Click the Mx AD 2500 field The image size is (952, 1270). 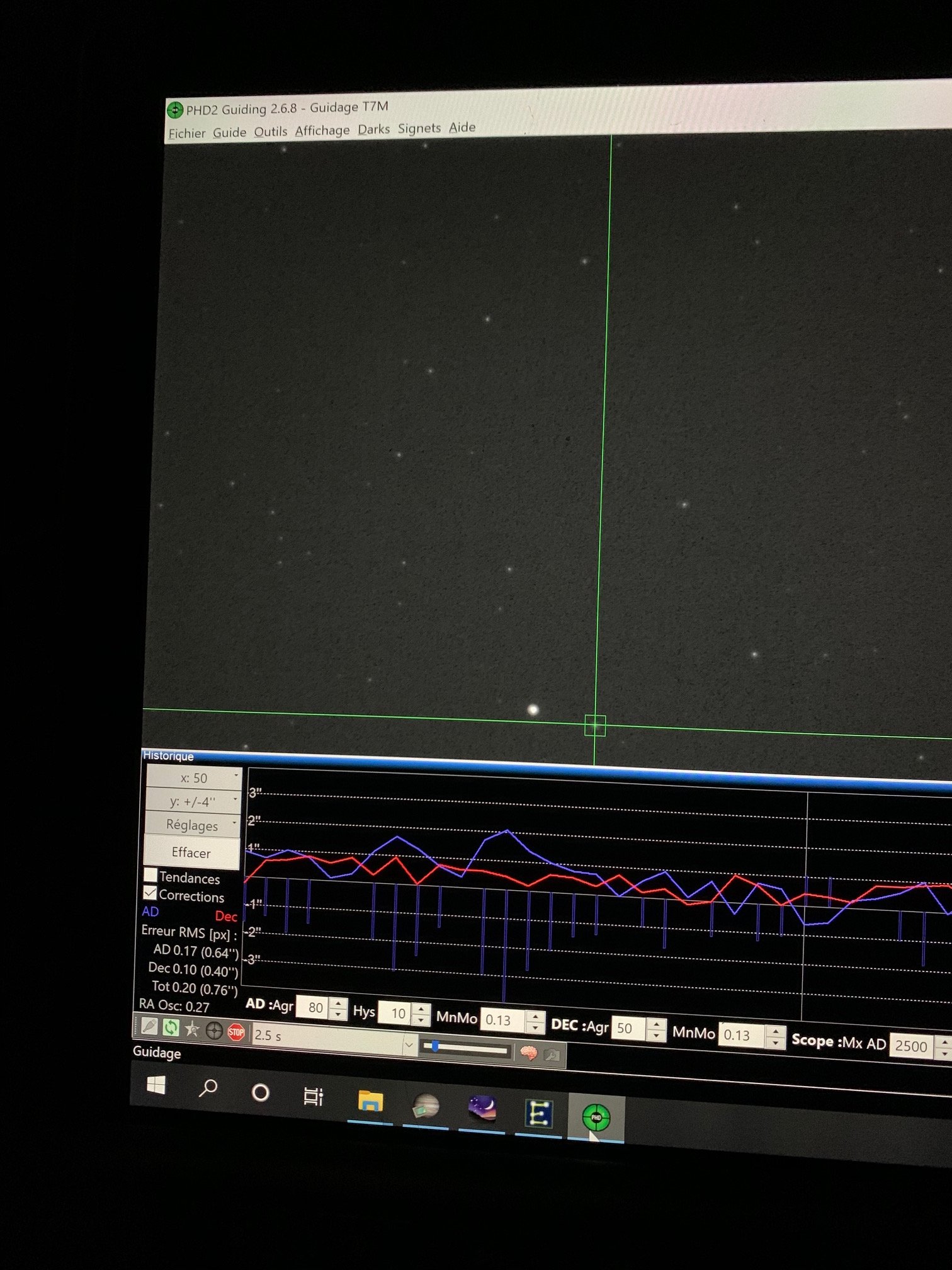910,1046
